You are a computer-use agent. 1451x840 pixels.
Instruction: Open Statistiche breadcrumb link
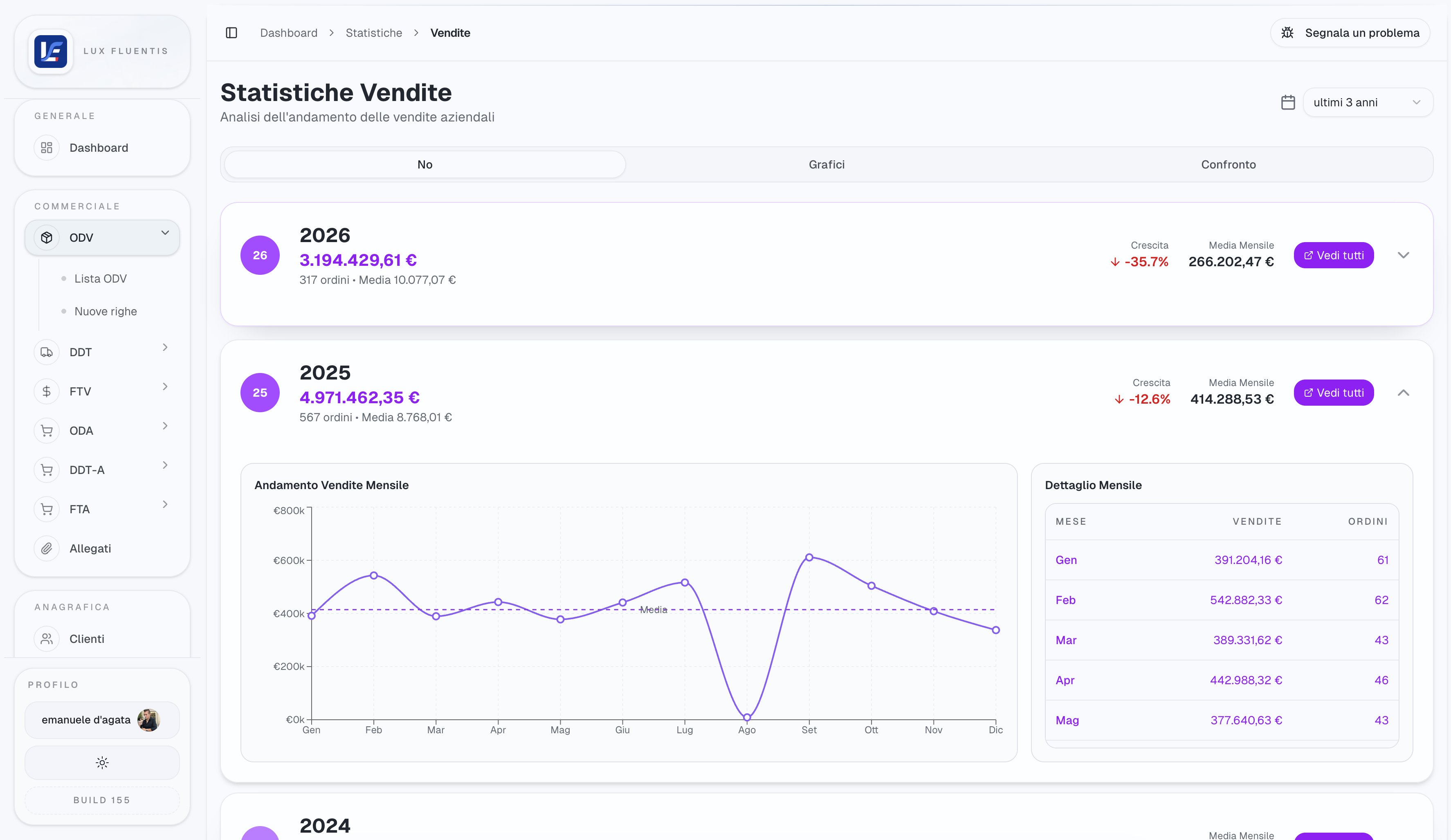click(x=374, y=33)
